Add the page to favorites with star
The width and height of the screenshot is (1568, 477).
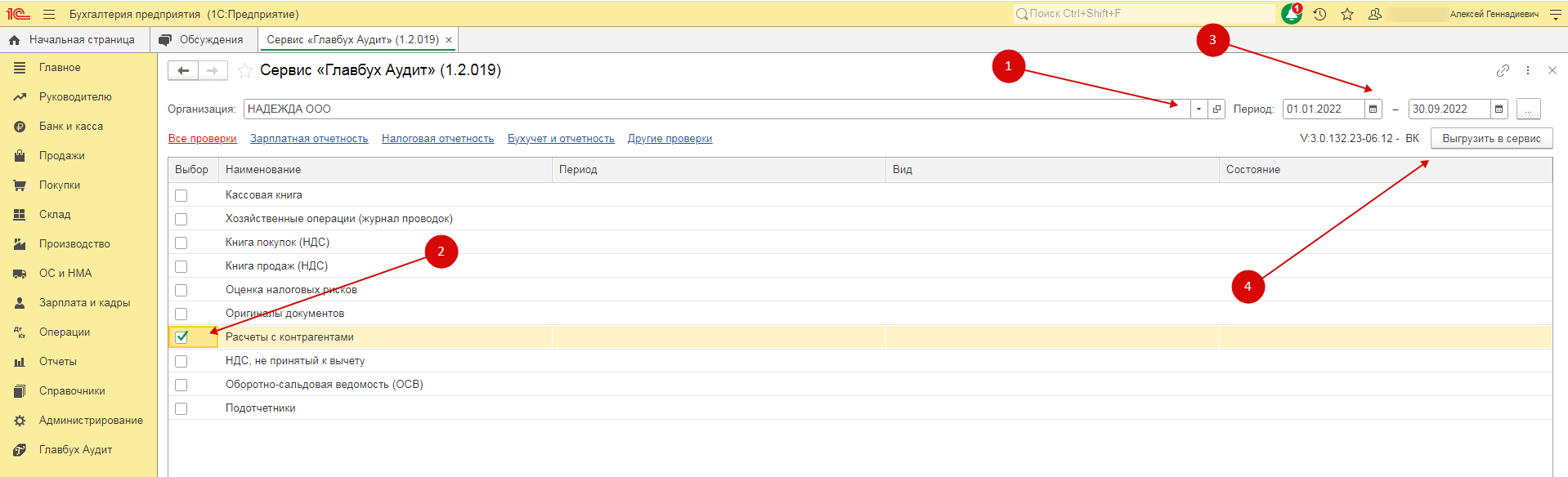tap(244, 71)
